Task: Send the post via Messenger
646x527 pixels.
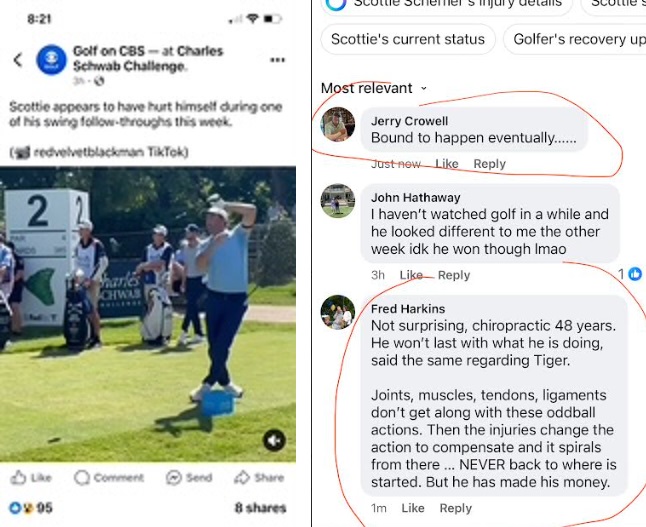Action: (189, 478)
